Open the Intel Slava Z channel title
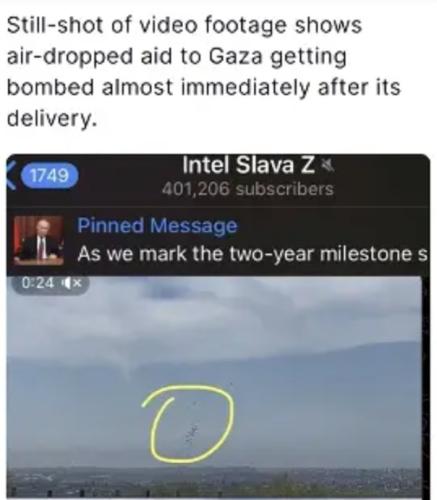 point(248,165)
